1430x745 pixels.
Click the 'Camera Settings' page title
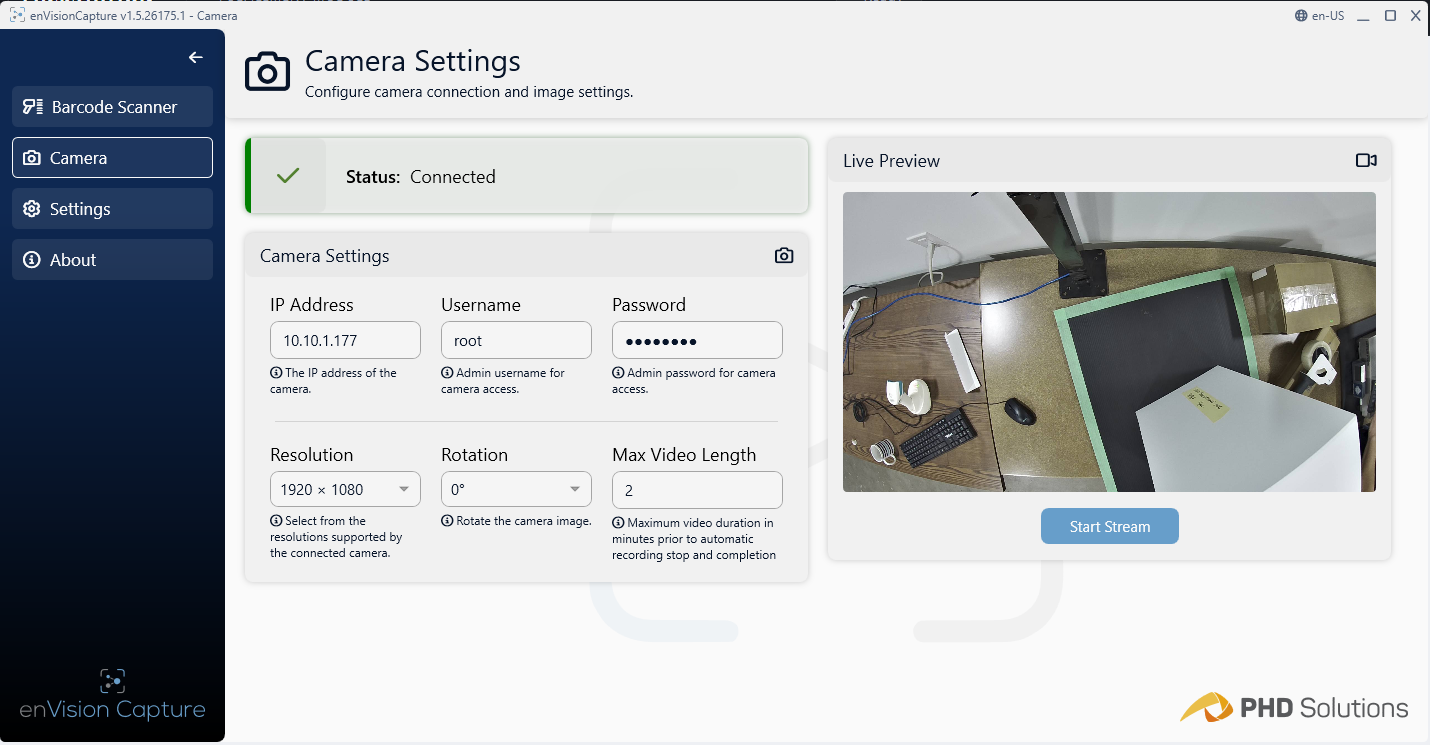point(413,61)
